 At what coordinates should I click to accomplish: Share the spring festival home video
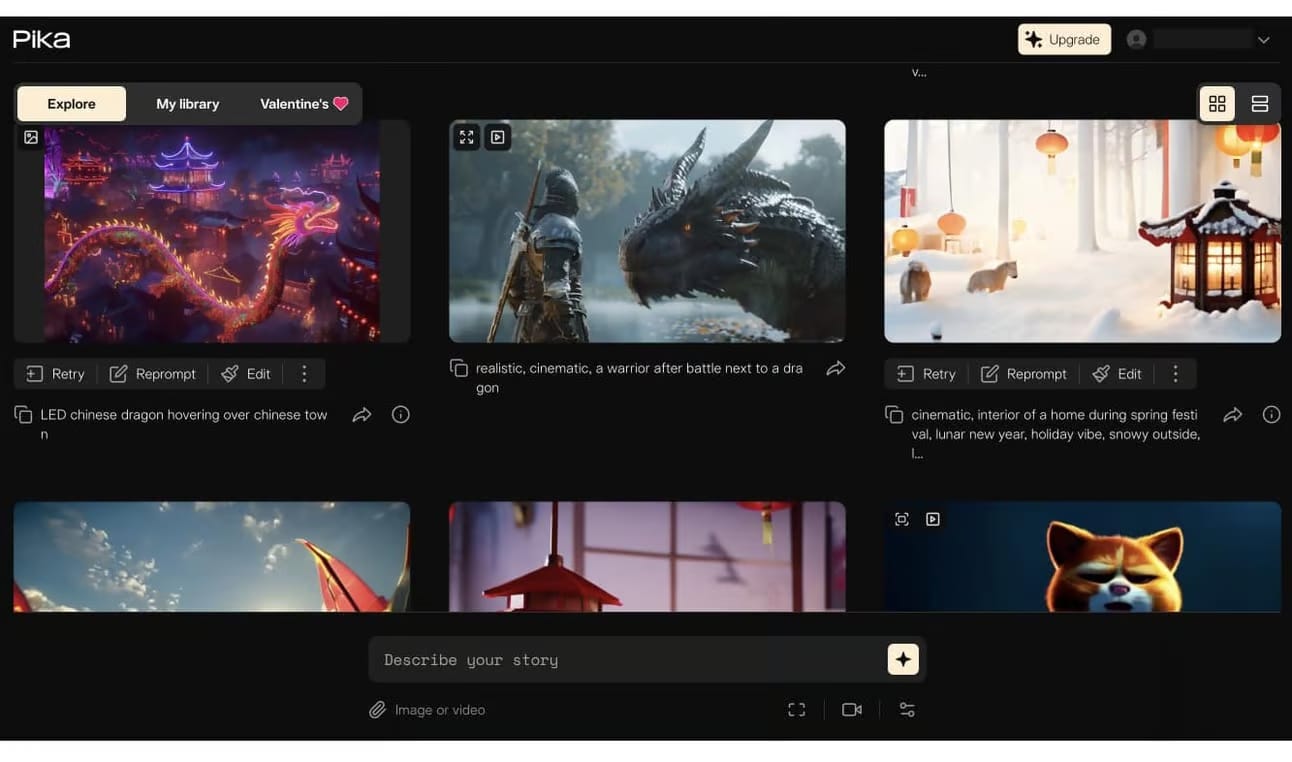tap(1233, 414)
